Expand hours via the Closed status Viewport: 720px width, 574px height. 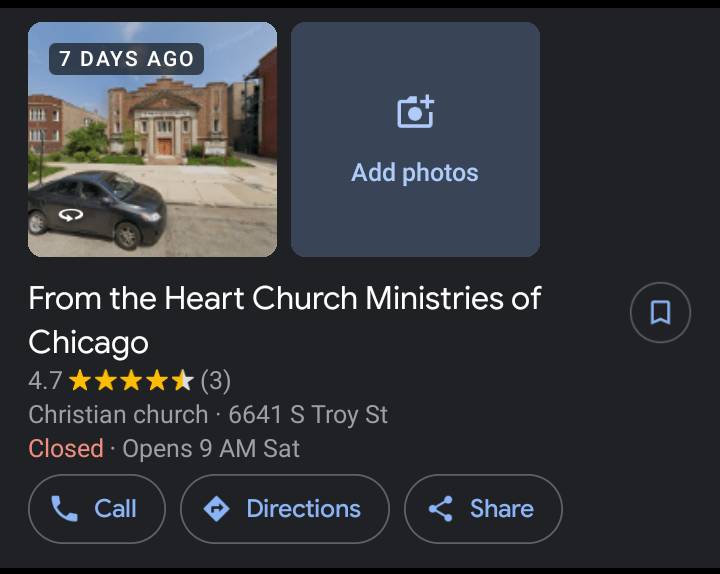(66, 449)
